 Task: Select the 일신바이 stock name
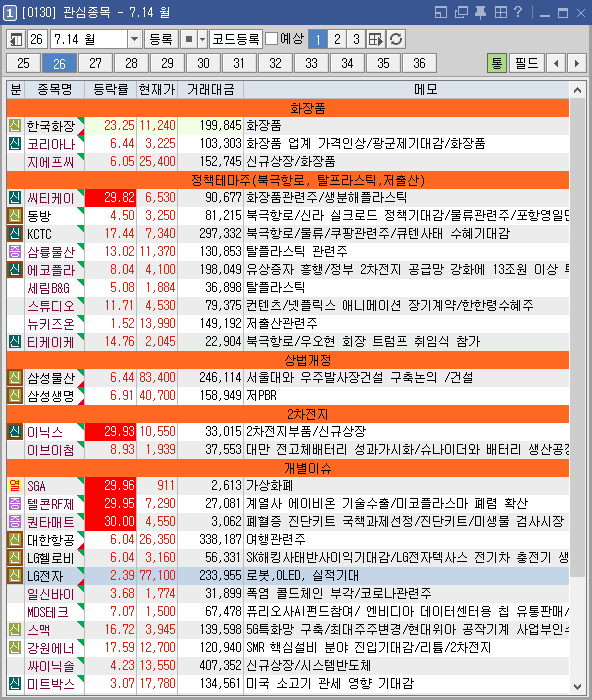click(50, 594)
